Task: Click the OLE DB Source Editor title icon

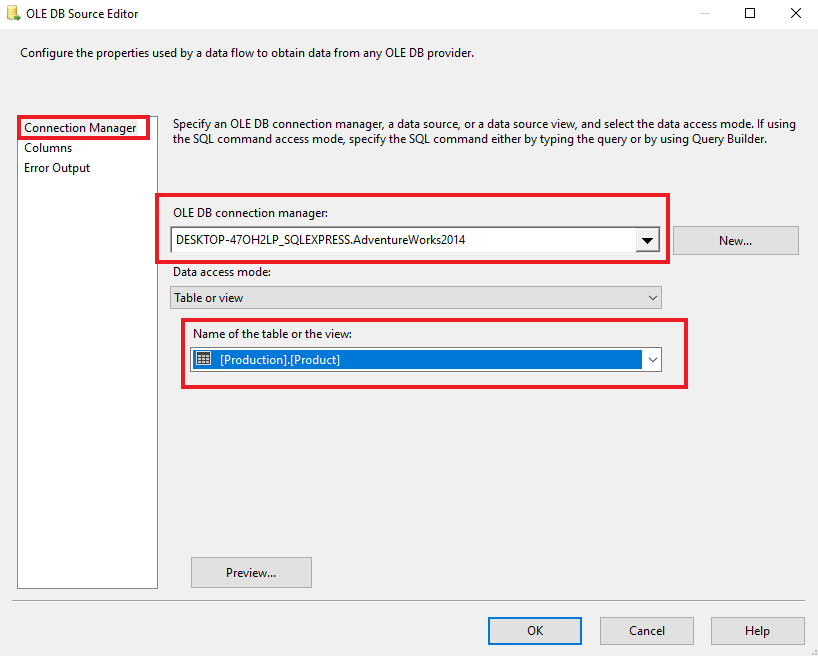Action: click(13, 13)
